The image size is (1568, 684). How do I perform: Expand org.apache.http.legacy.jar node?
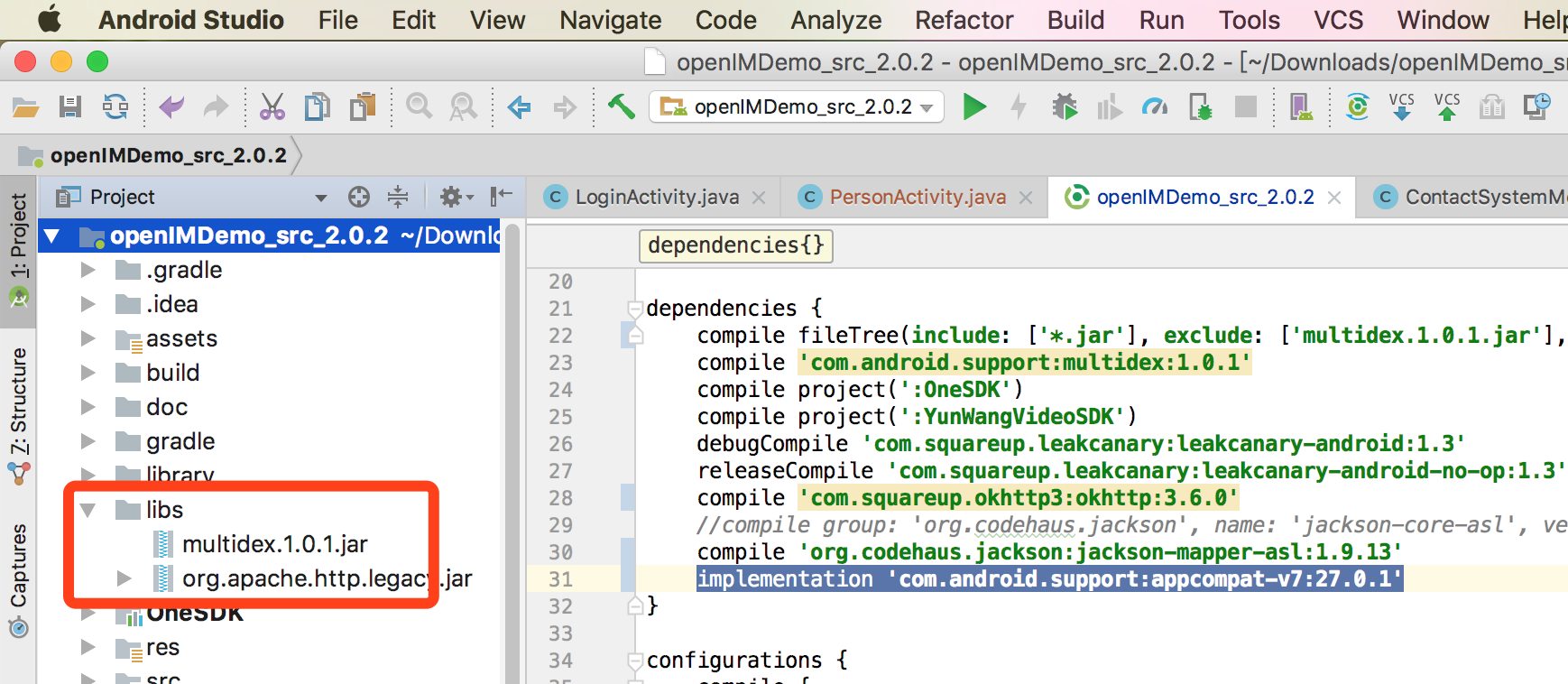[125, 578]
